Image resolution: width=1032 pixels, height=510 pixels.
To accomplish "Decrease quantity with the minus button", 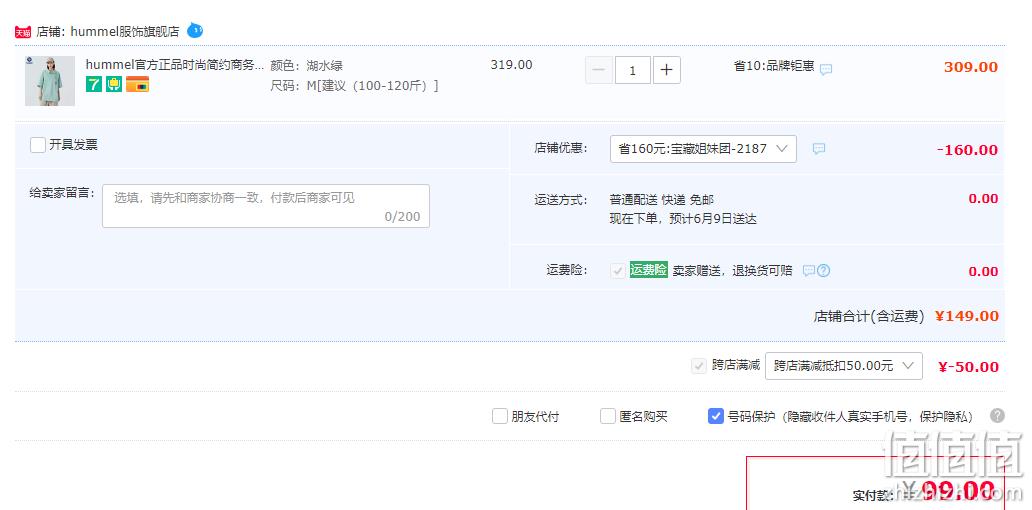I will pyautogui.click(x=599, y=70).
